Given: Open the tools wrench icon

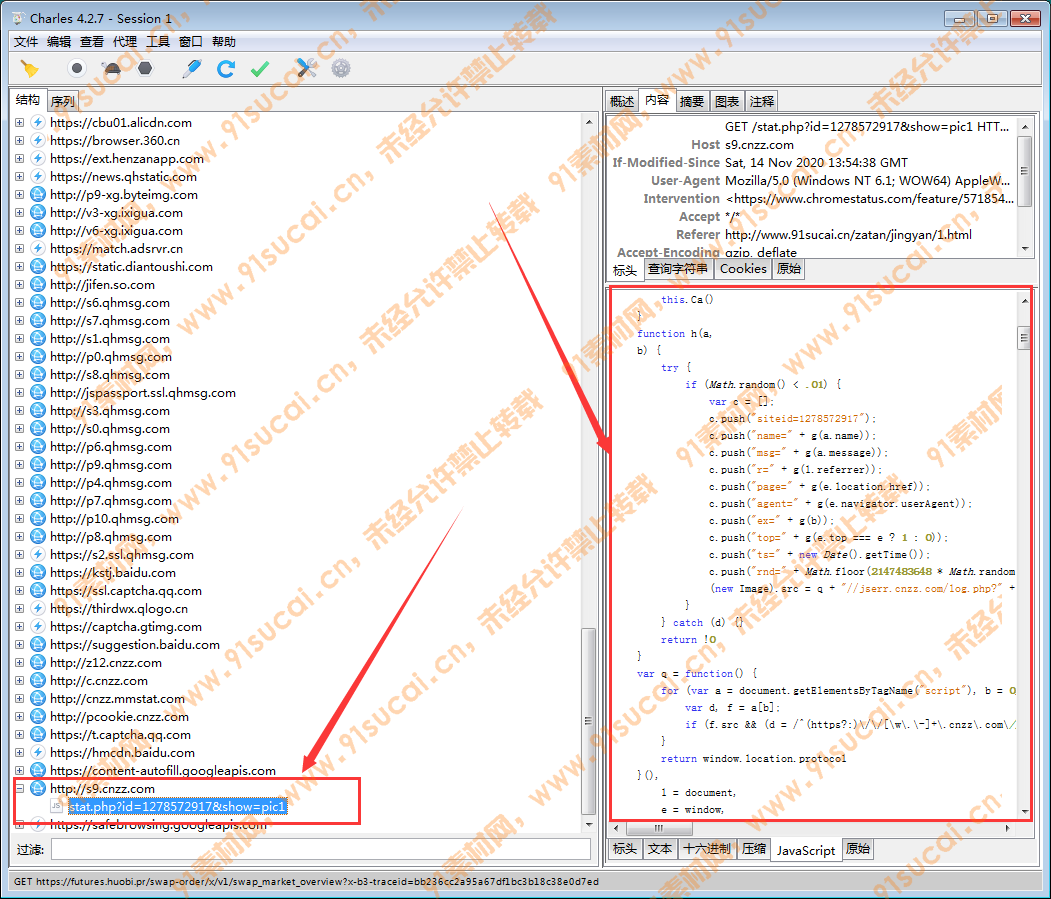Looking at the screenshot, I should pos(306,68).
